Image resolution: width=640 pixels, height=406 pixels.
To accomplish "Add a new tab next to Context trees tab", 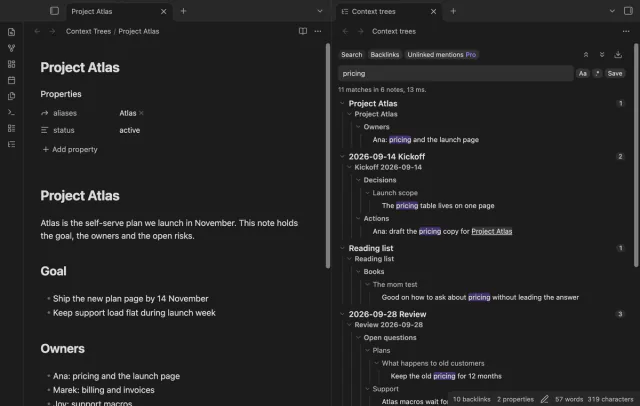I will [453, 11].
